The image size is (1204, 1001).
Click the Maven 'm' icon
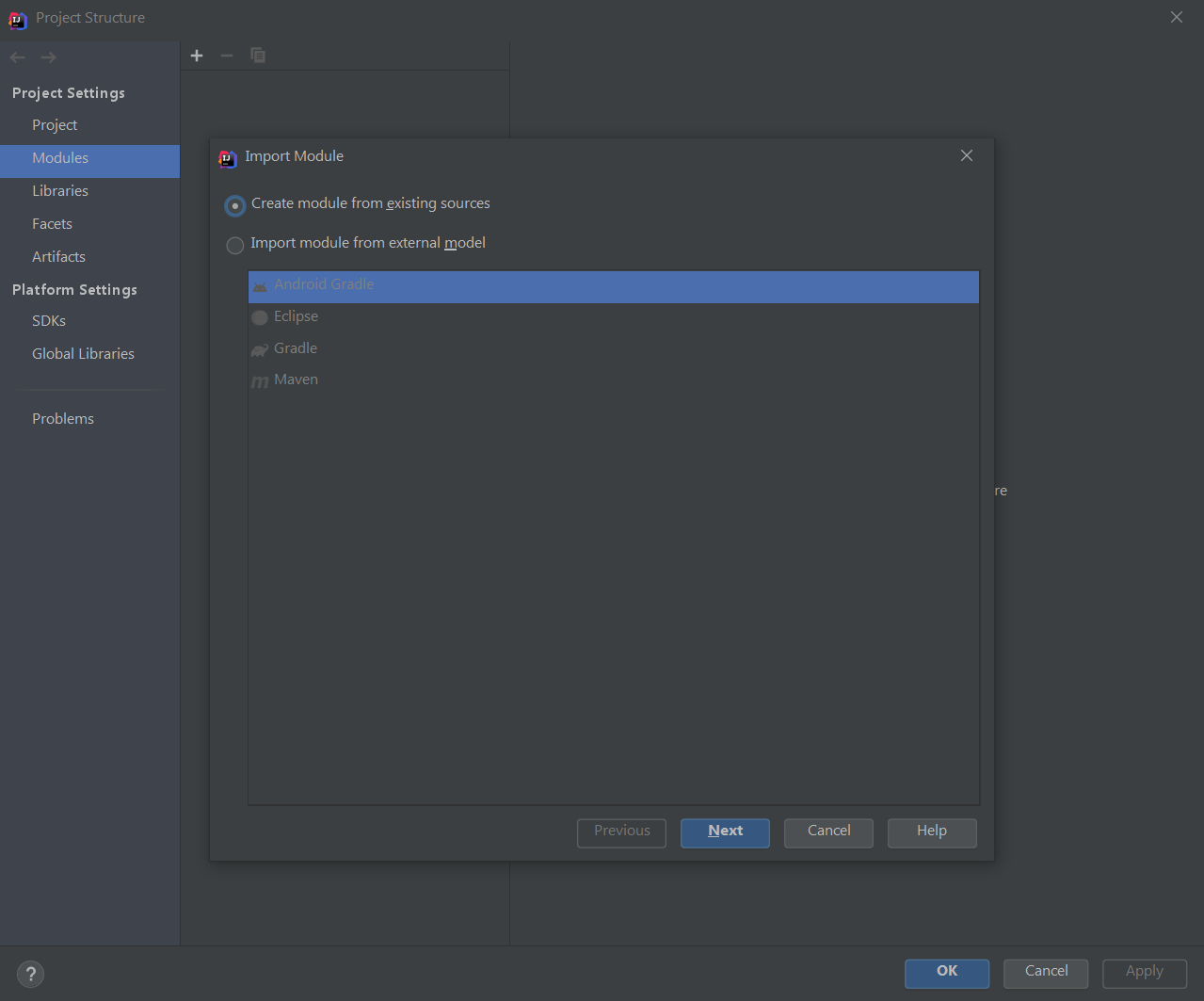pyautogui.click(x=260, y=381)
